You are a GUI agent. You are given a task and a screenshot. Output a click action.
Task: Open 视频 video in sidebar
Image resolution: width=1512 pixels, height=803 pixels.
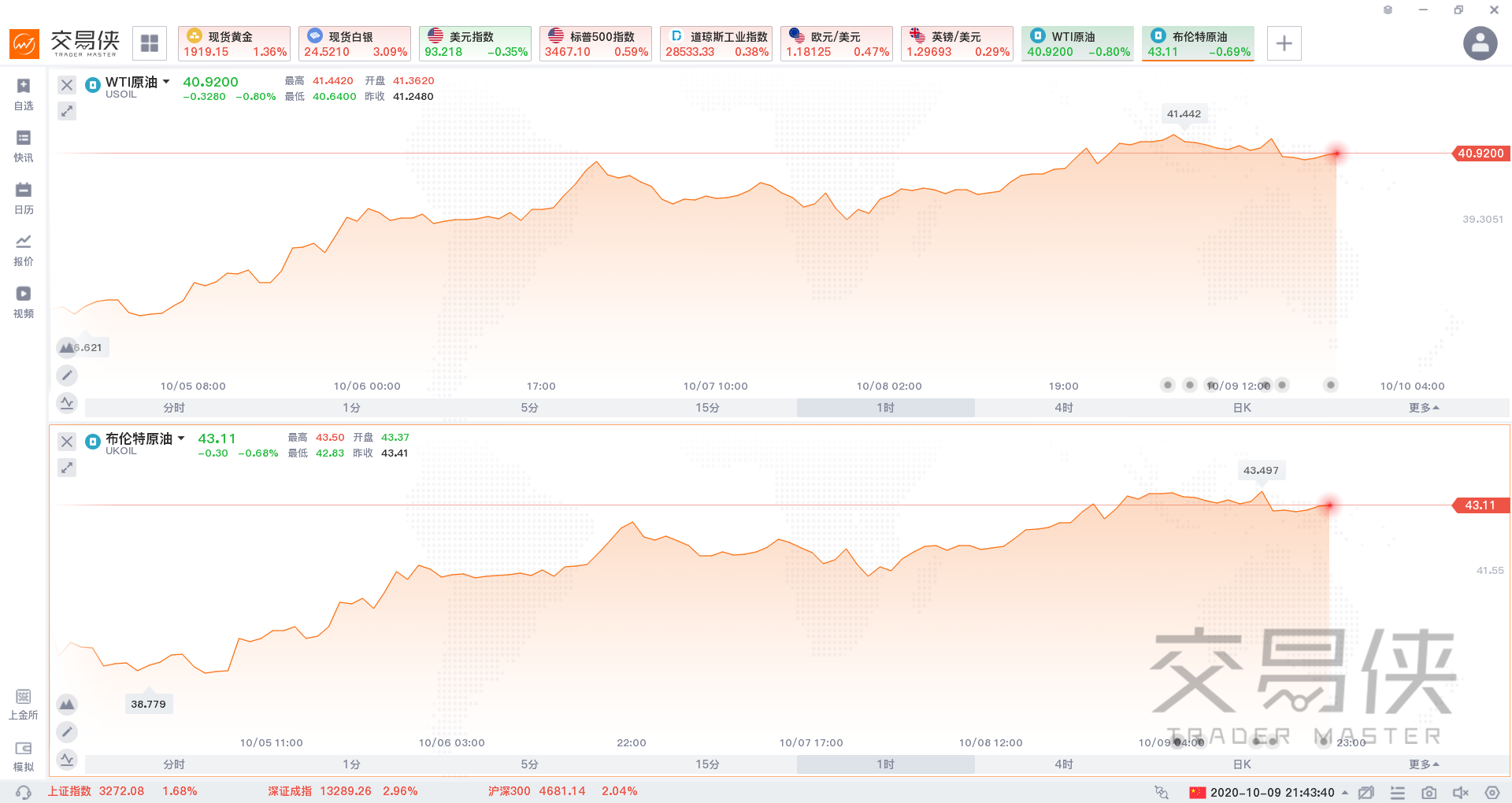(x=24, y=302)
